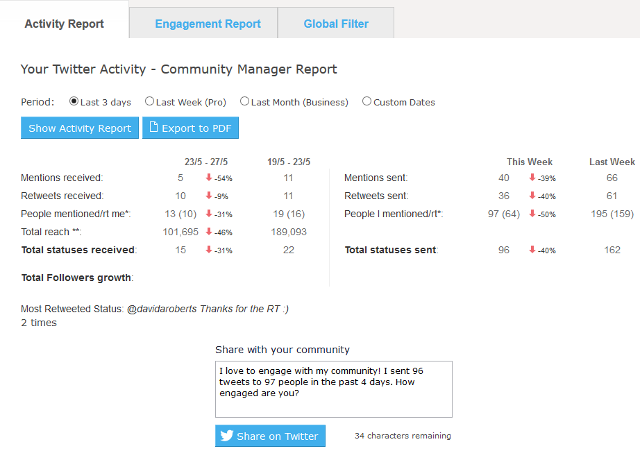
Task: Click the '19 (16)' people mentioned value
Action: click(289, 213)
